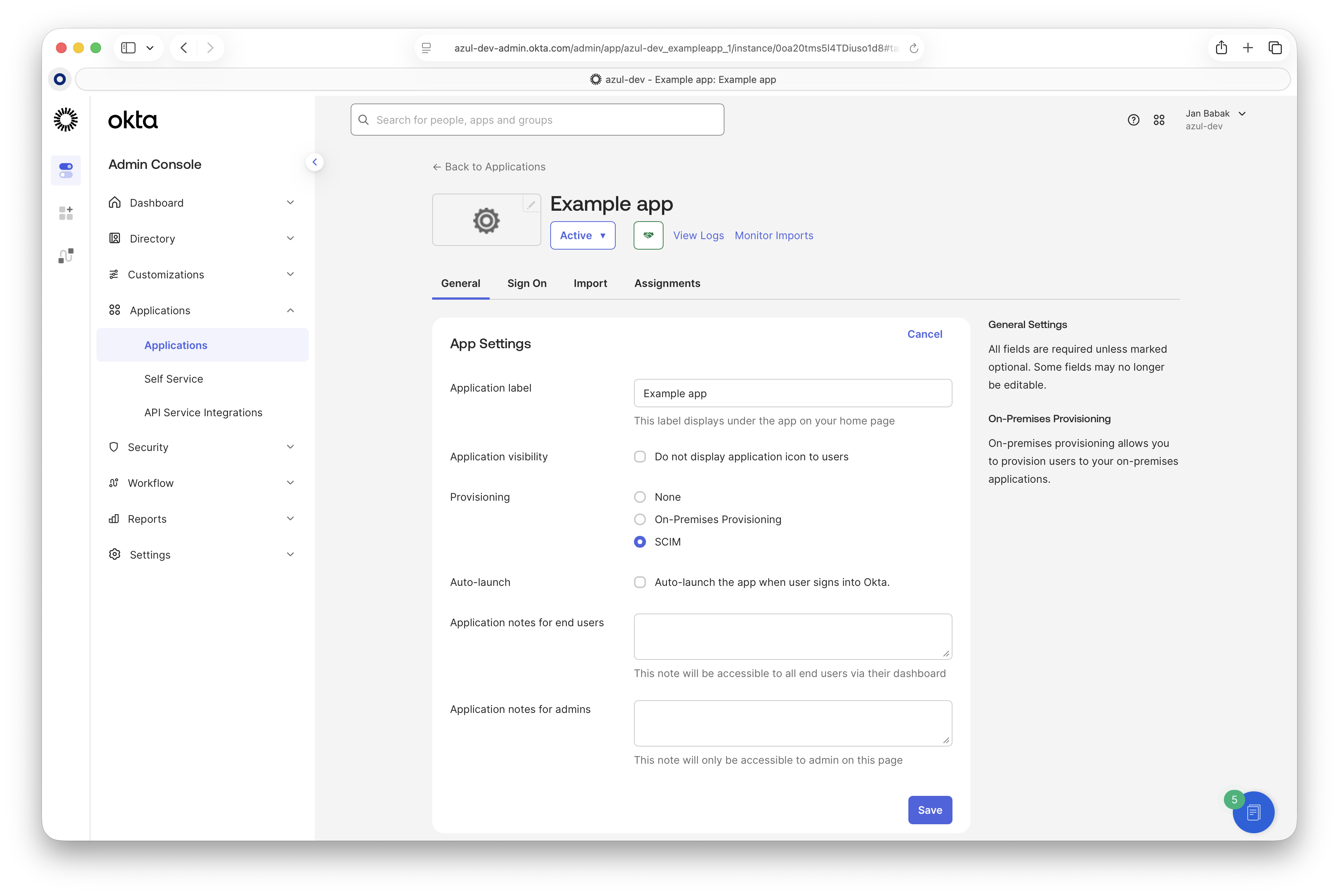This screenshot has width=1339, height=896.
Task: Click the help question mark icon
Action: [x=1133, y=120]
